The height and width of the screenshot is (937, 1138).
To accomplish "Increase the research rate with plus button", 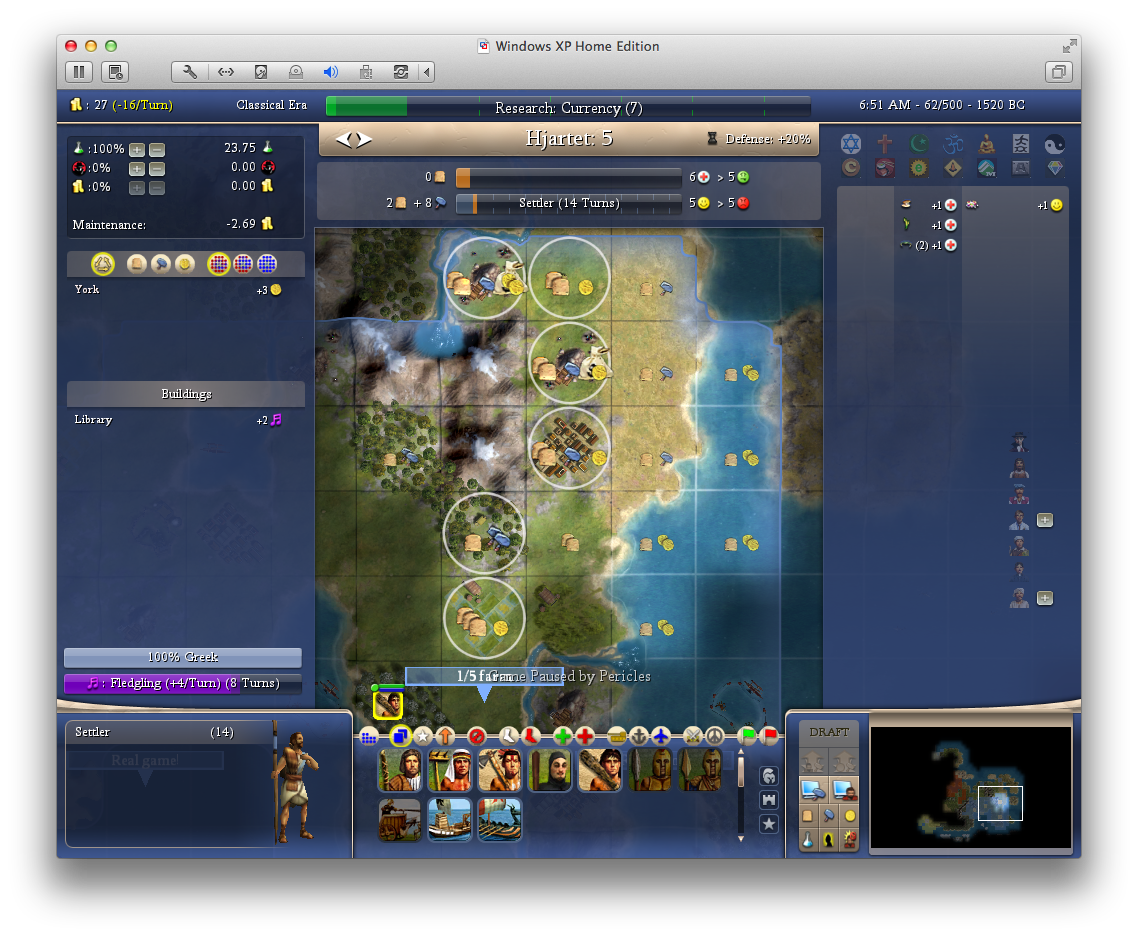I will [136, 150].
